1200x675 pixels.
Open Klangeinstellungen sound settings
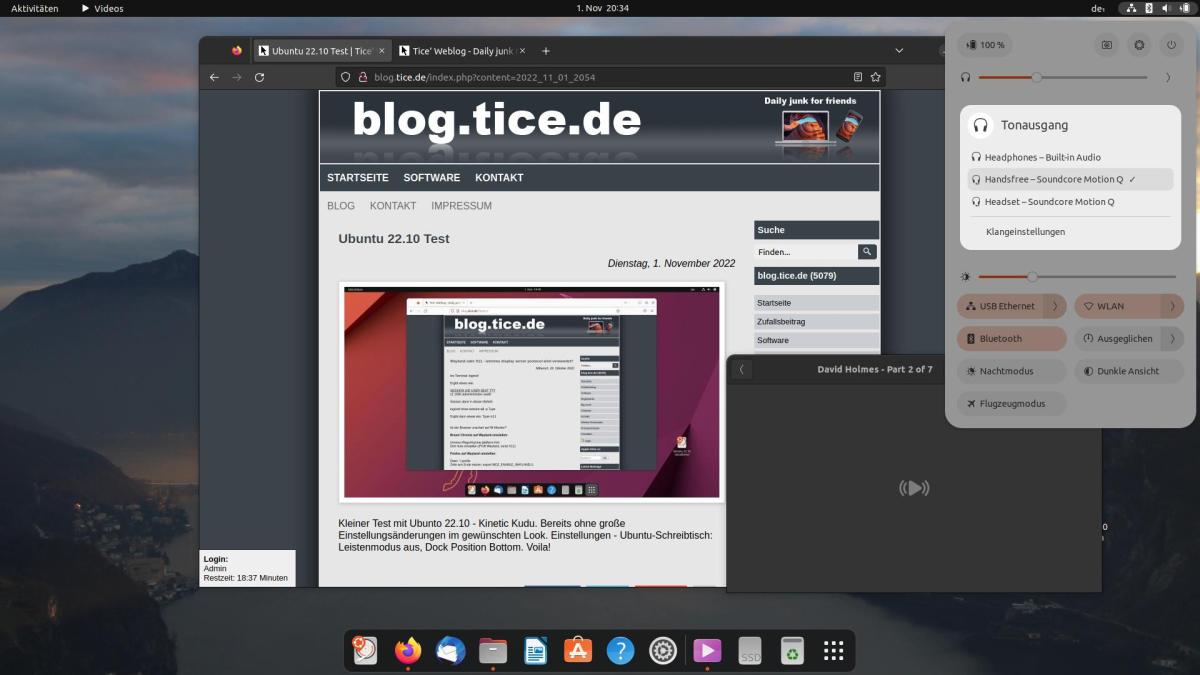coord(1025,232)
